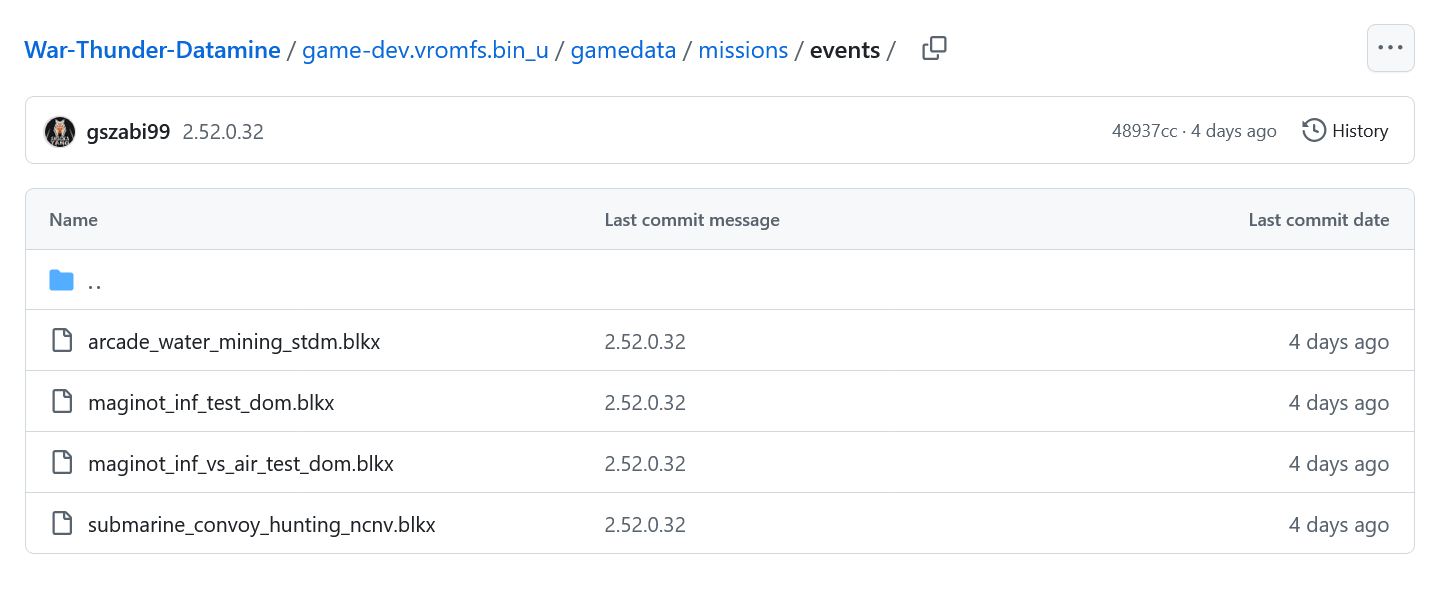The height and width of the screenshot is (613, 1438).
Task: Go to the missions breadcrumb folder
Action: point(743,50)
